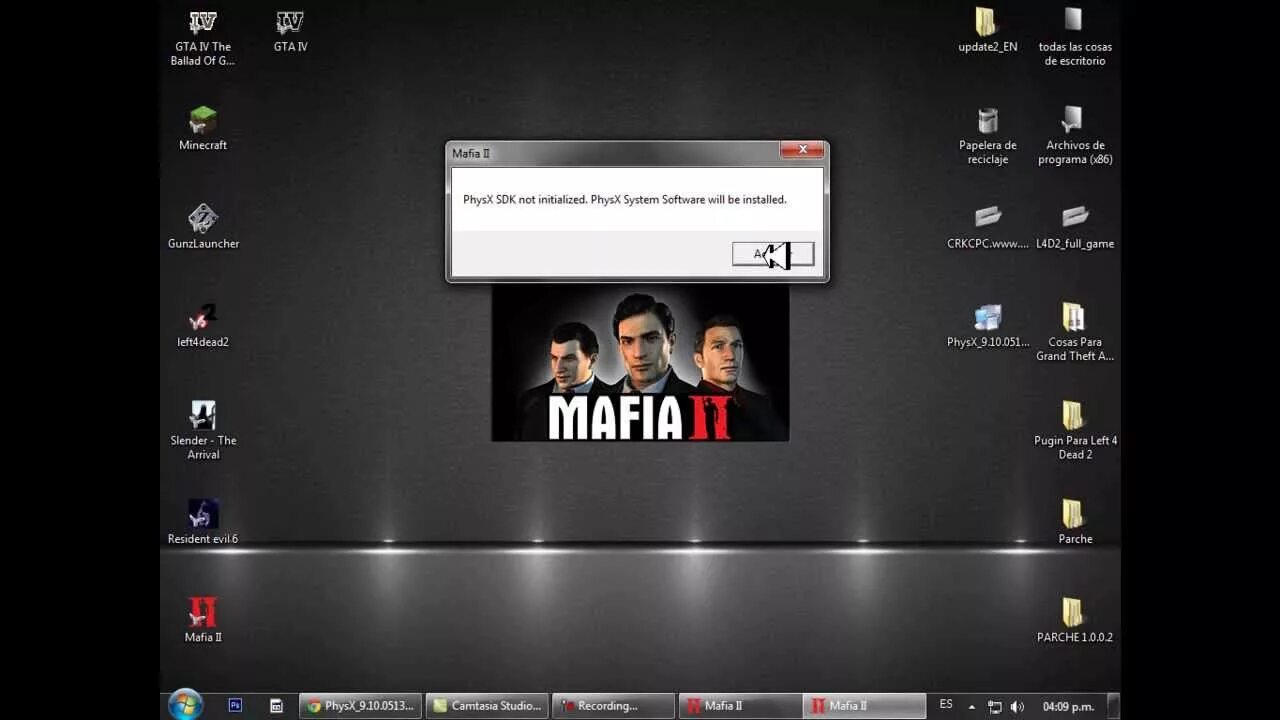Click the 04:09 p.m. clock
Image resolution: width=1280 pixels, height=720 pixels.
1068,706
